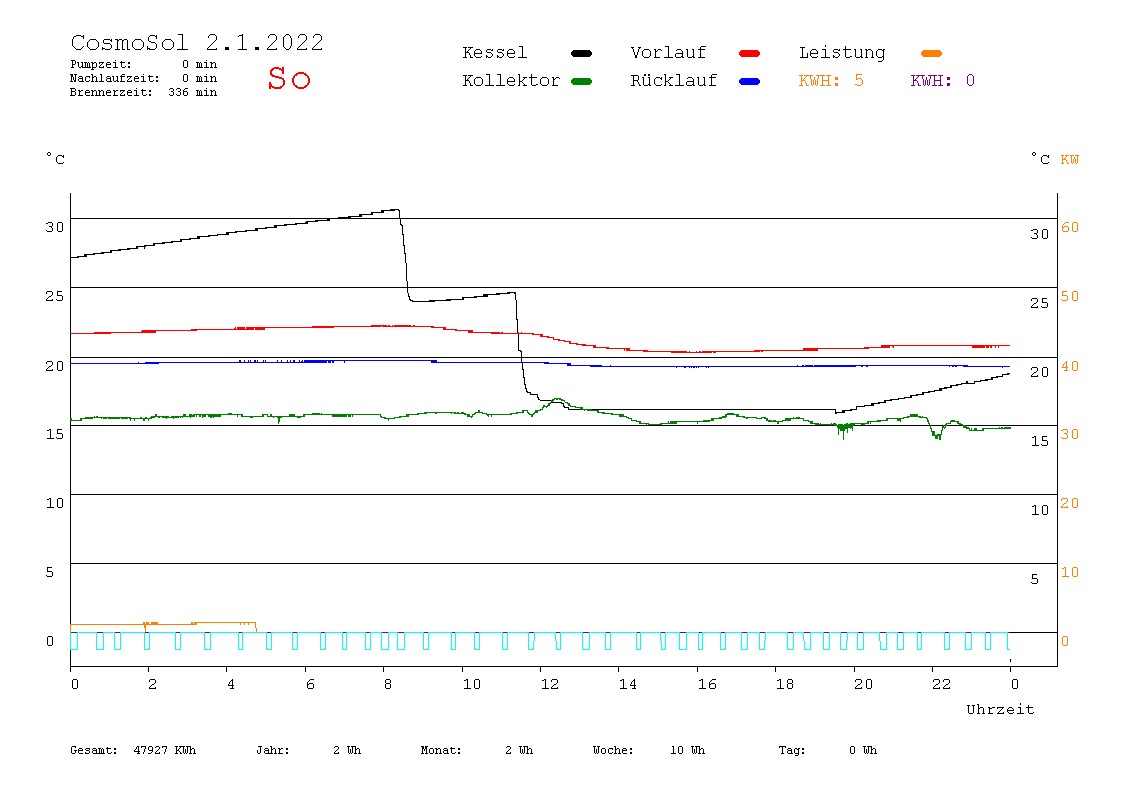This screenshot has width=1148, height=812.
Task: Click the 'Gesamt:' label
Action: [x=94, y=750]
